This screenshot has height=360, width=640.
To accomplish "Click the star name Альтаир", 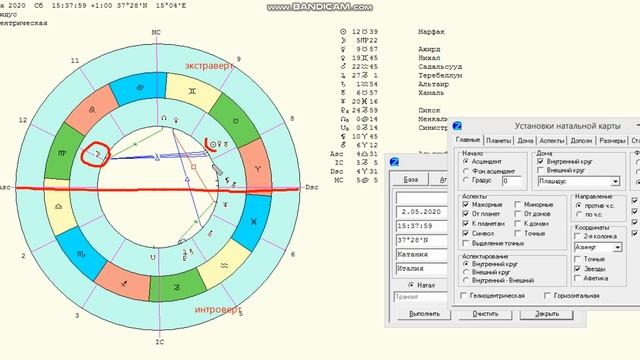I will pos(433,84).
